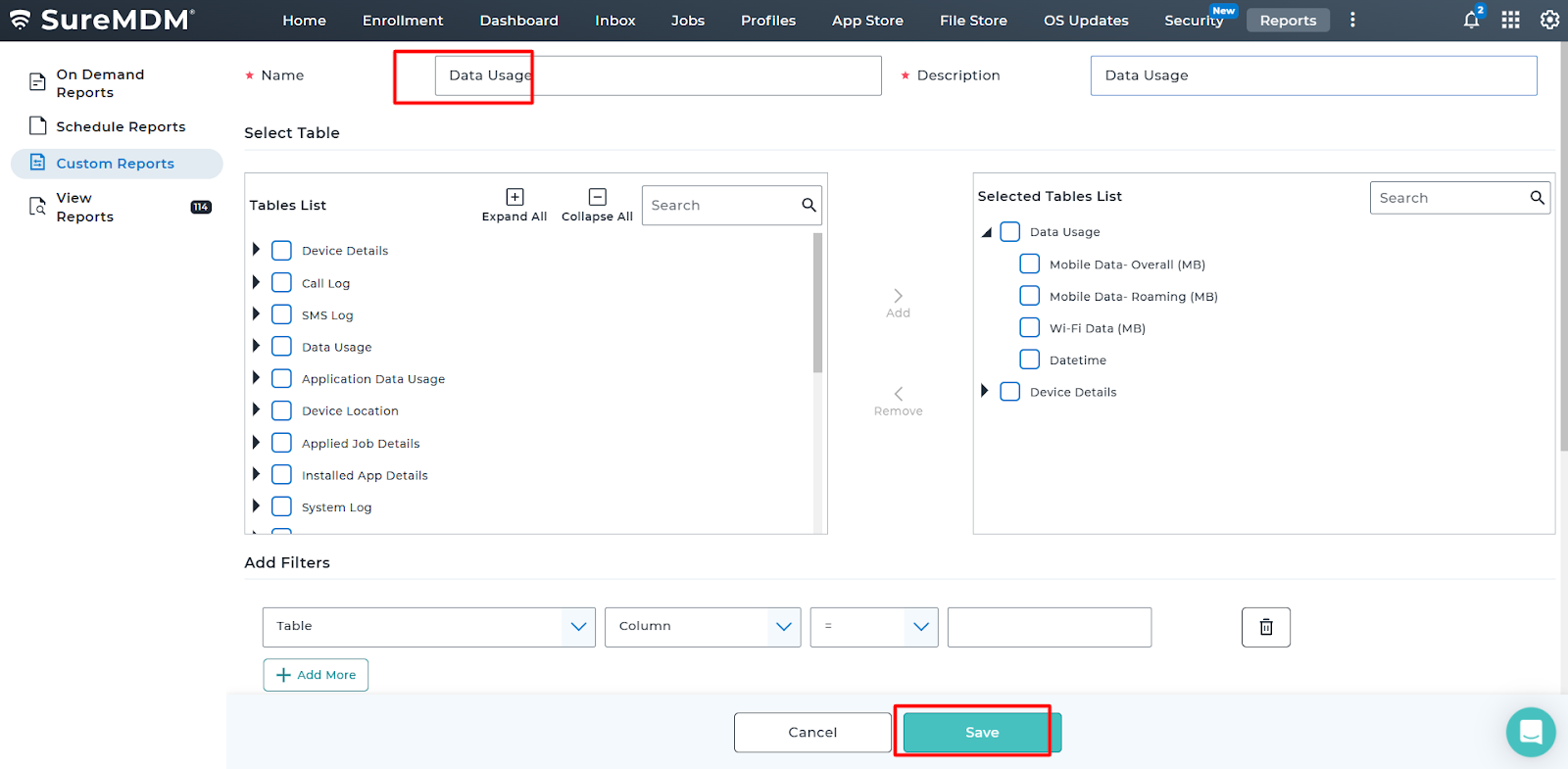Image resolution: width=1568 pixels, height=769 pixels.
Task: Click the Collapse All icon
Action: (597, 198)
